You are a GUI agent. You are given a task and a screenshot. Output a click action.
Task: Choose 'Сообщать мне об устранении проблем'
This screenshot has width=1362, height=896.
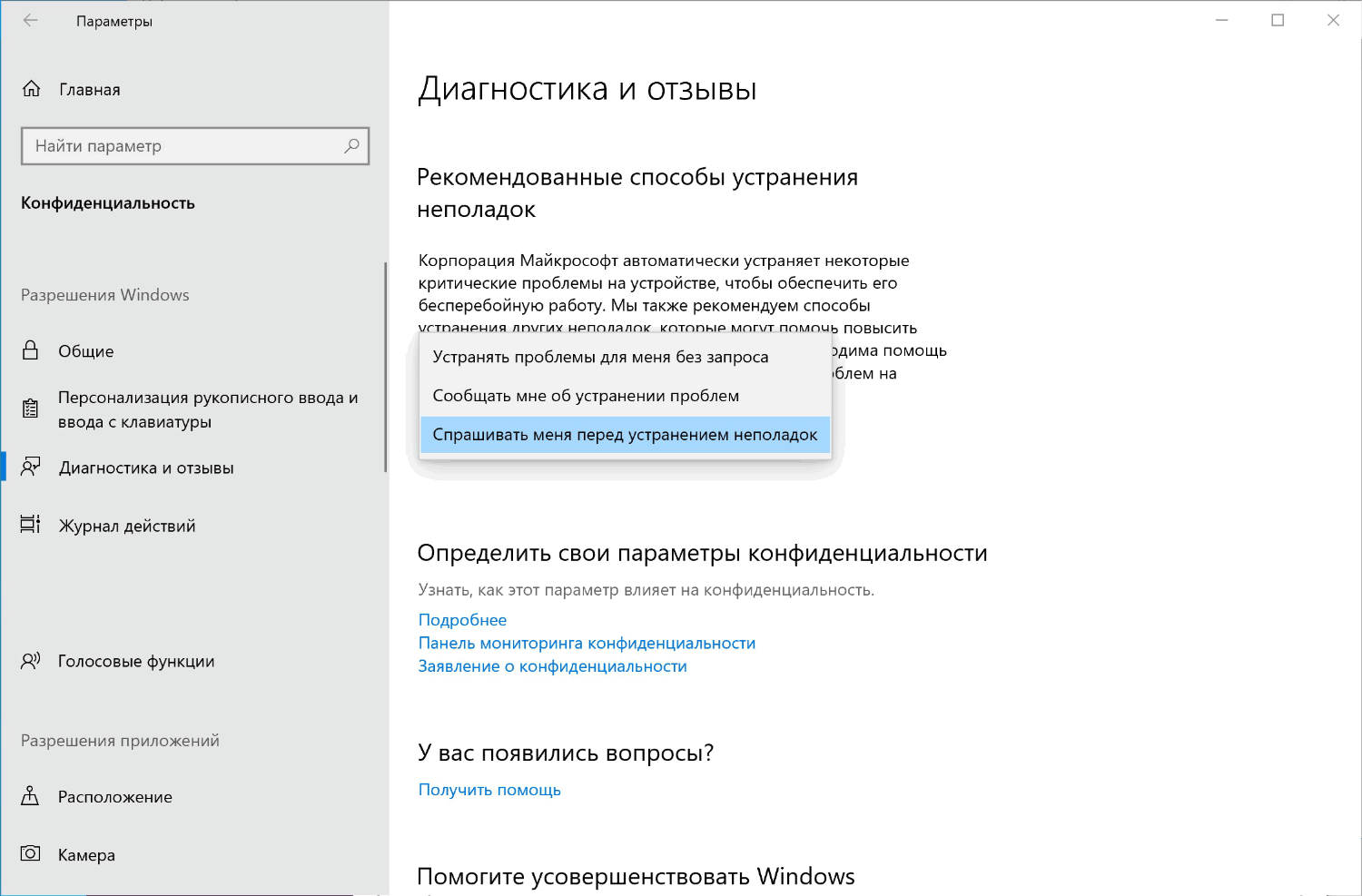tap(587, 396)
